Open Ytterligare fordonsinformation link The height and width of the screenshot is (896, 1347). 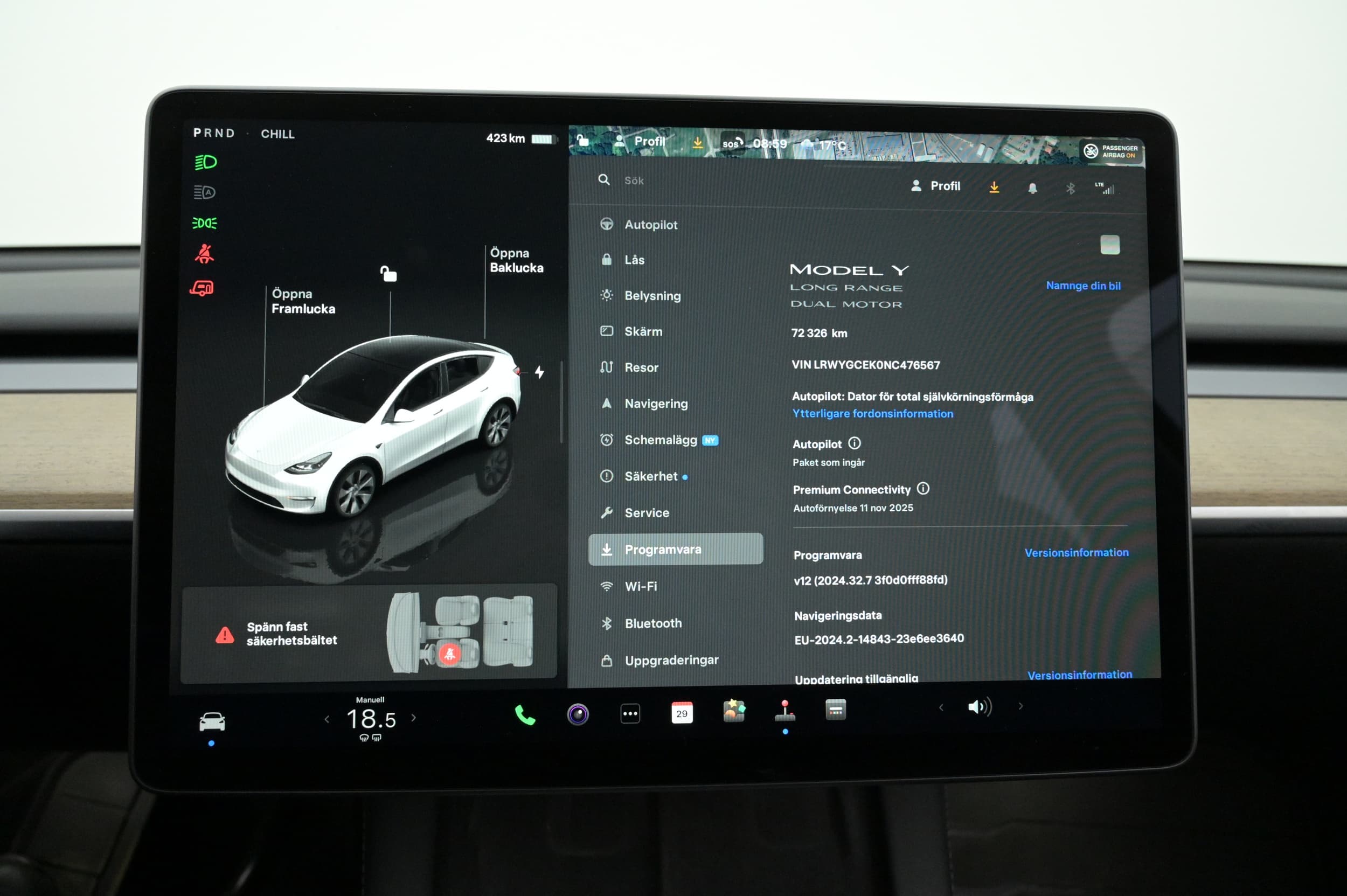(x=872, y=413)
